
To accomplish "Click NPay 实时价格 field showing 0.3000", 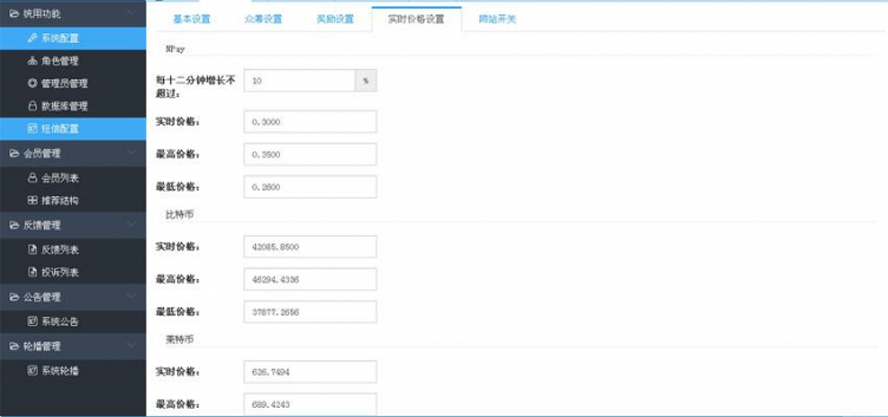I will (x=310, y=122).
